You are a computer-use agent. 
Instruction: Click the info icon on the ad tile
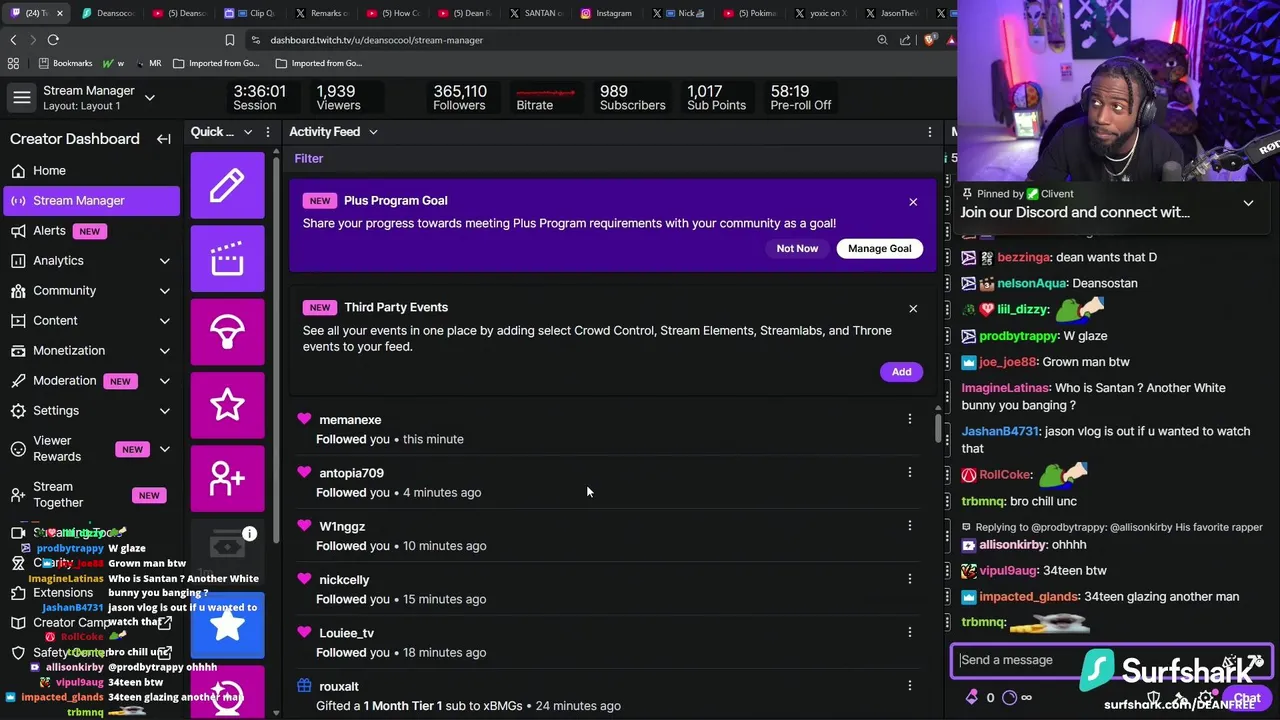[249, 534]
